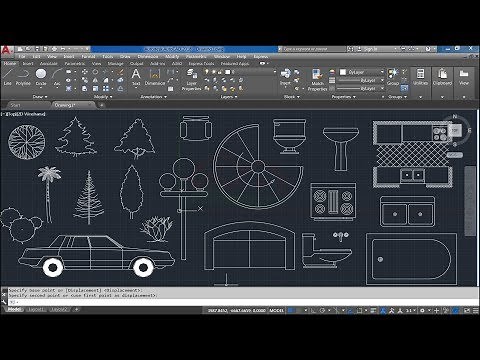Toggle layer lock icon in Layers panel
The height and width of the screenshot is (360, 480).
pos(220,72)
